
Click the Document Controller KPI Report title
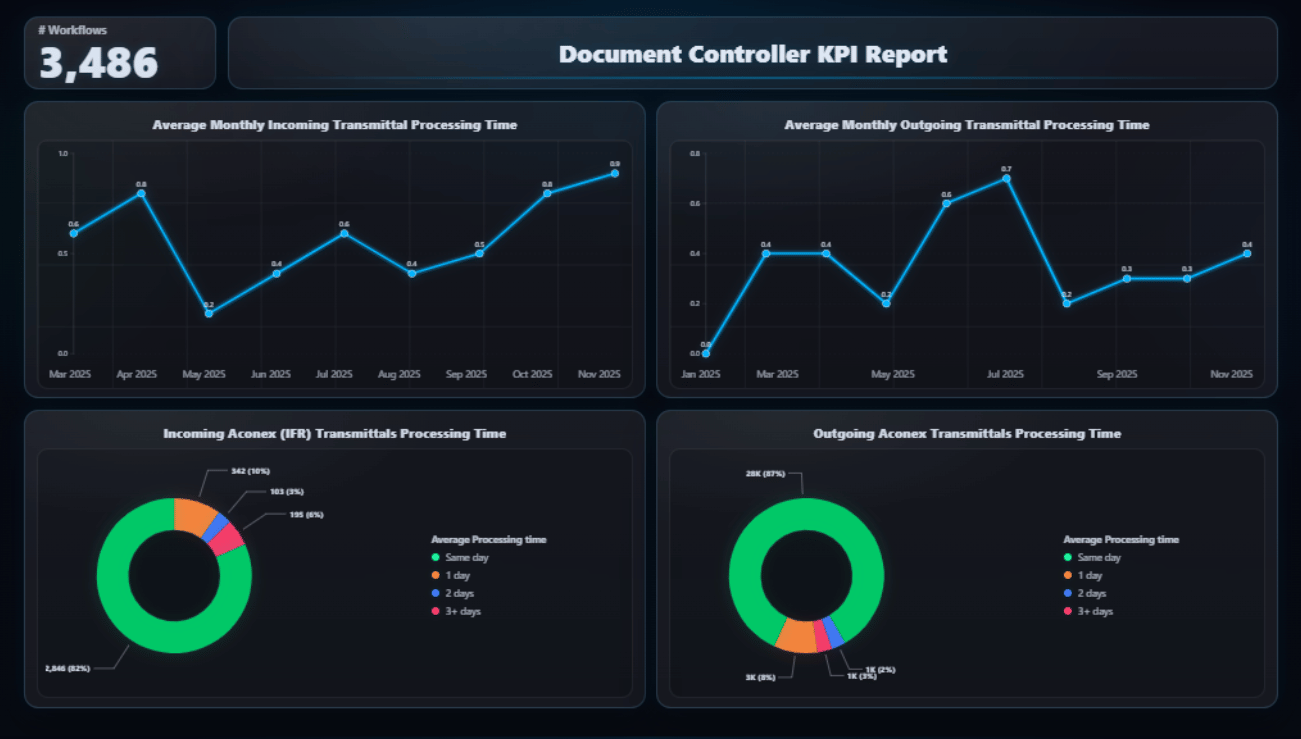coord(752,54)
